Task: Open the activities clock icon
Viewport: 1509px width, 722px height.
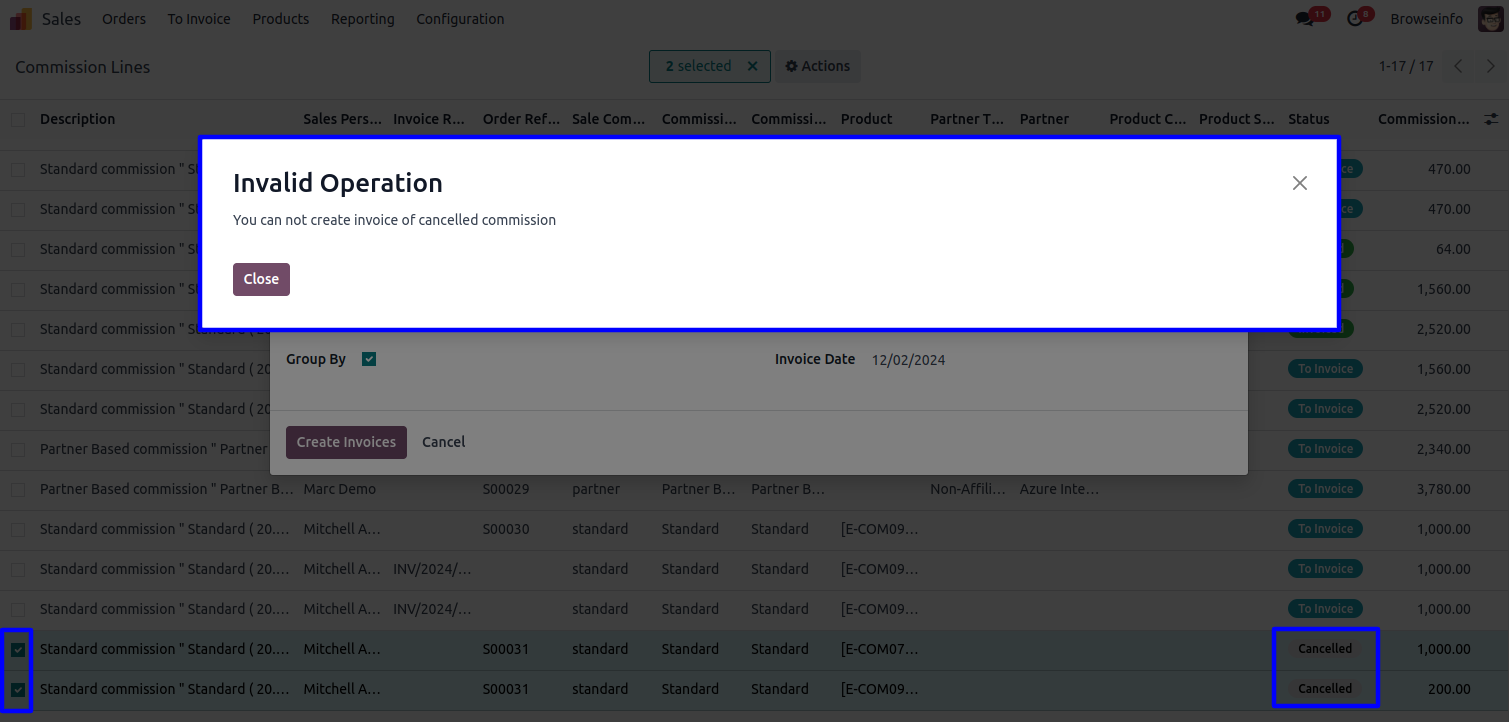Action: click(x=1355, y=19)
